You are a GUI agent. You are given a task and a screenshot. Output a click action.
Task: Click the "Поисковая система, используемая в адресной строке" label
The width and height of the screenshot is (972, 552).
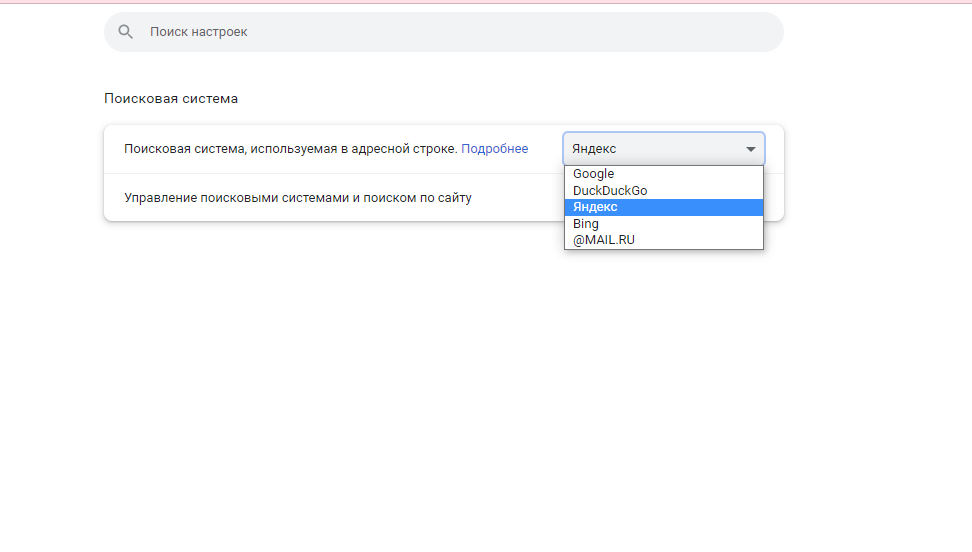point(290,149)
